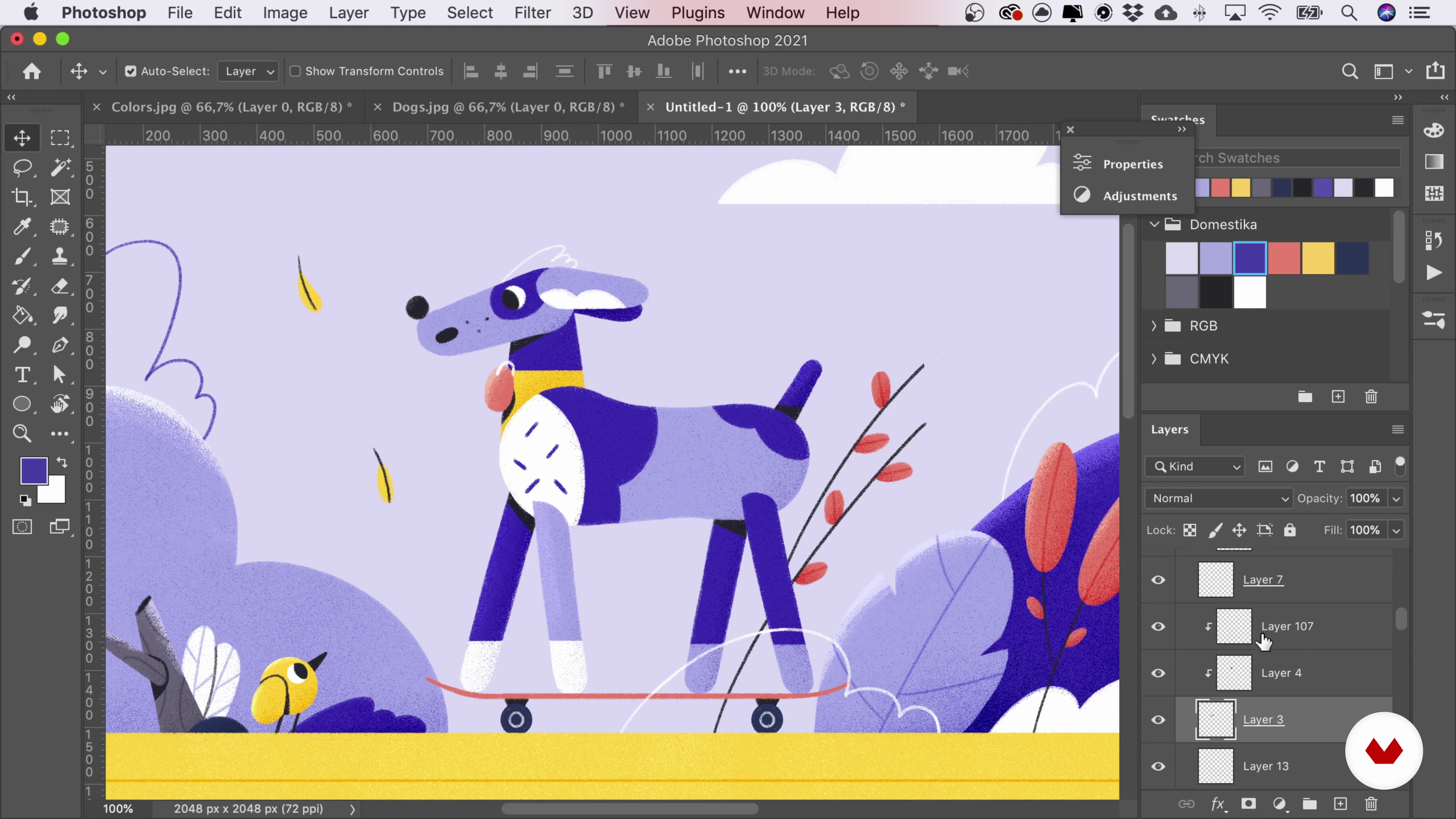
Task: Select the Magic Wand tool
Action: (x=60, y=167)
